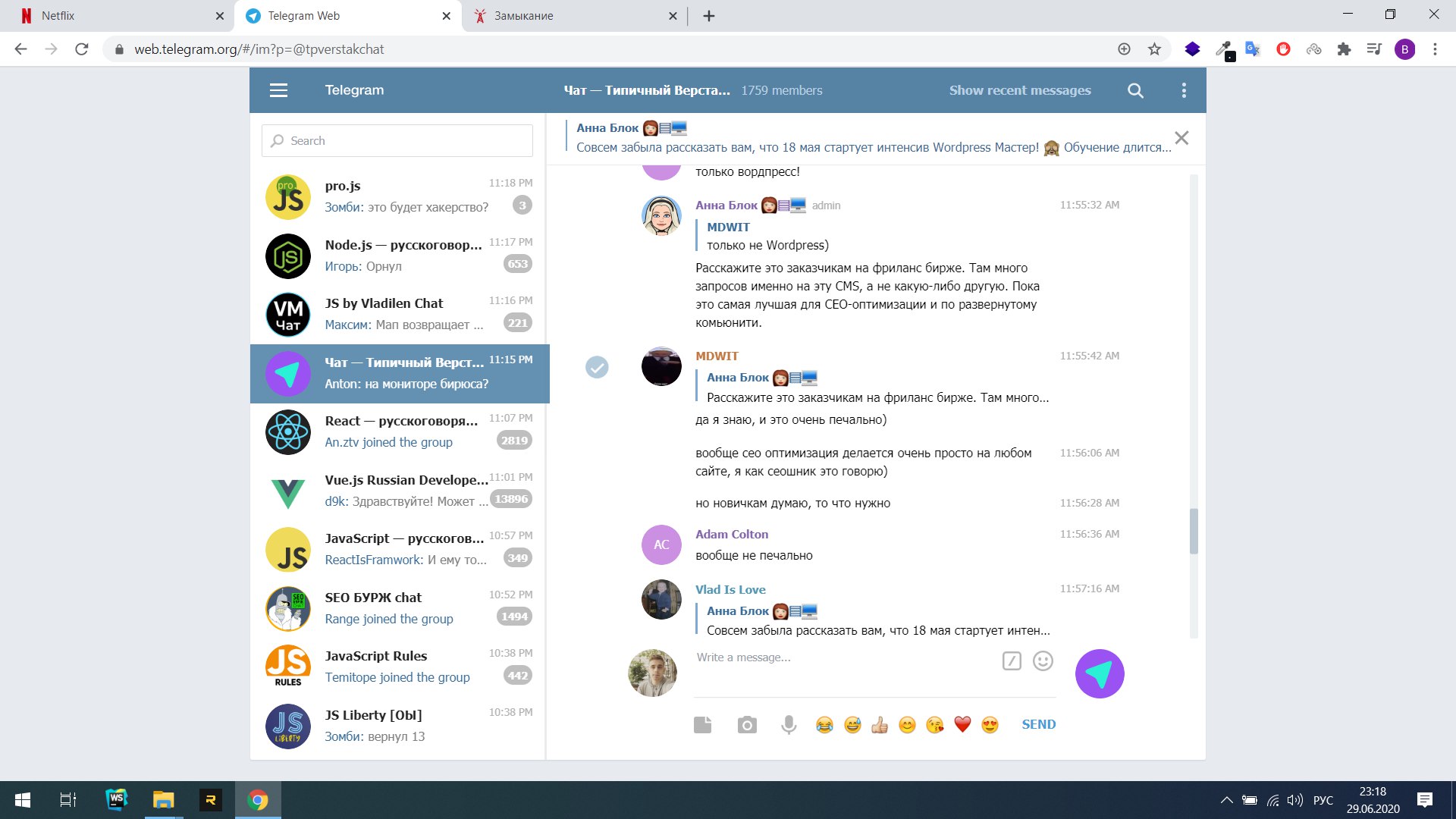Select the active Типичный Верстальщик chat
This screenshot has width=1456, height=819.
400,374
